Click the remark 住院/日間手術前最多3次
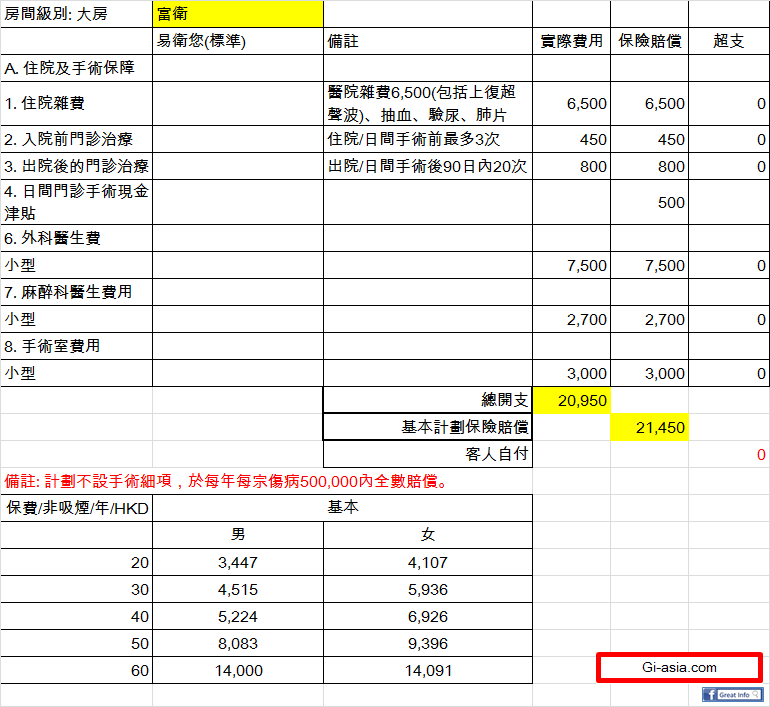The image size is (770, 707). pyautogui.click(x=428, y=139)
